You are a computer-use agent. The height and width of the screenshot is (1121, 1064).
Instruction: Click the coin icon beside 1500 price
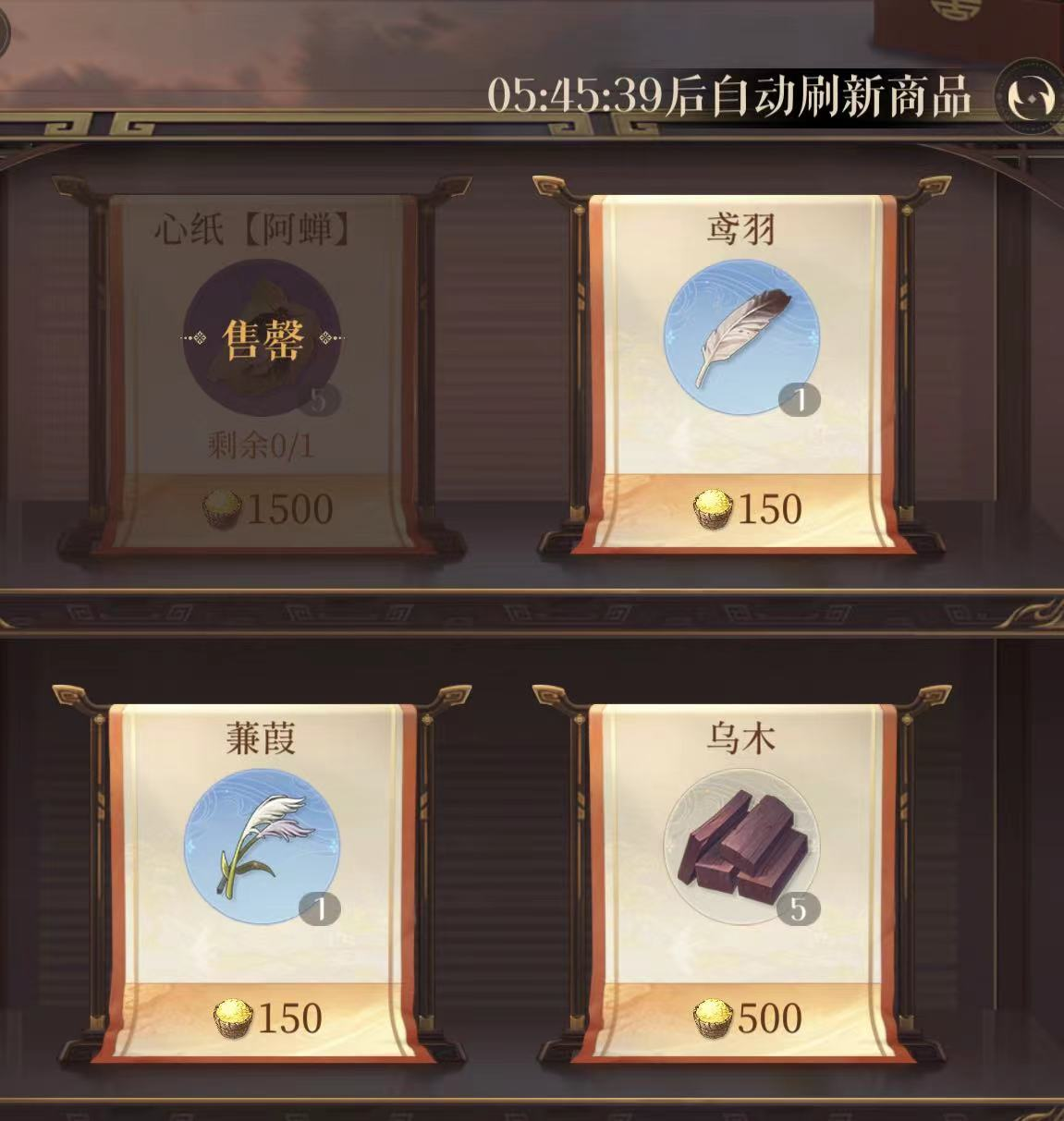click(x=222, y=509)
